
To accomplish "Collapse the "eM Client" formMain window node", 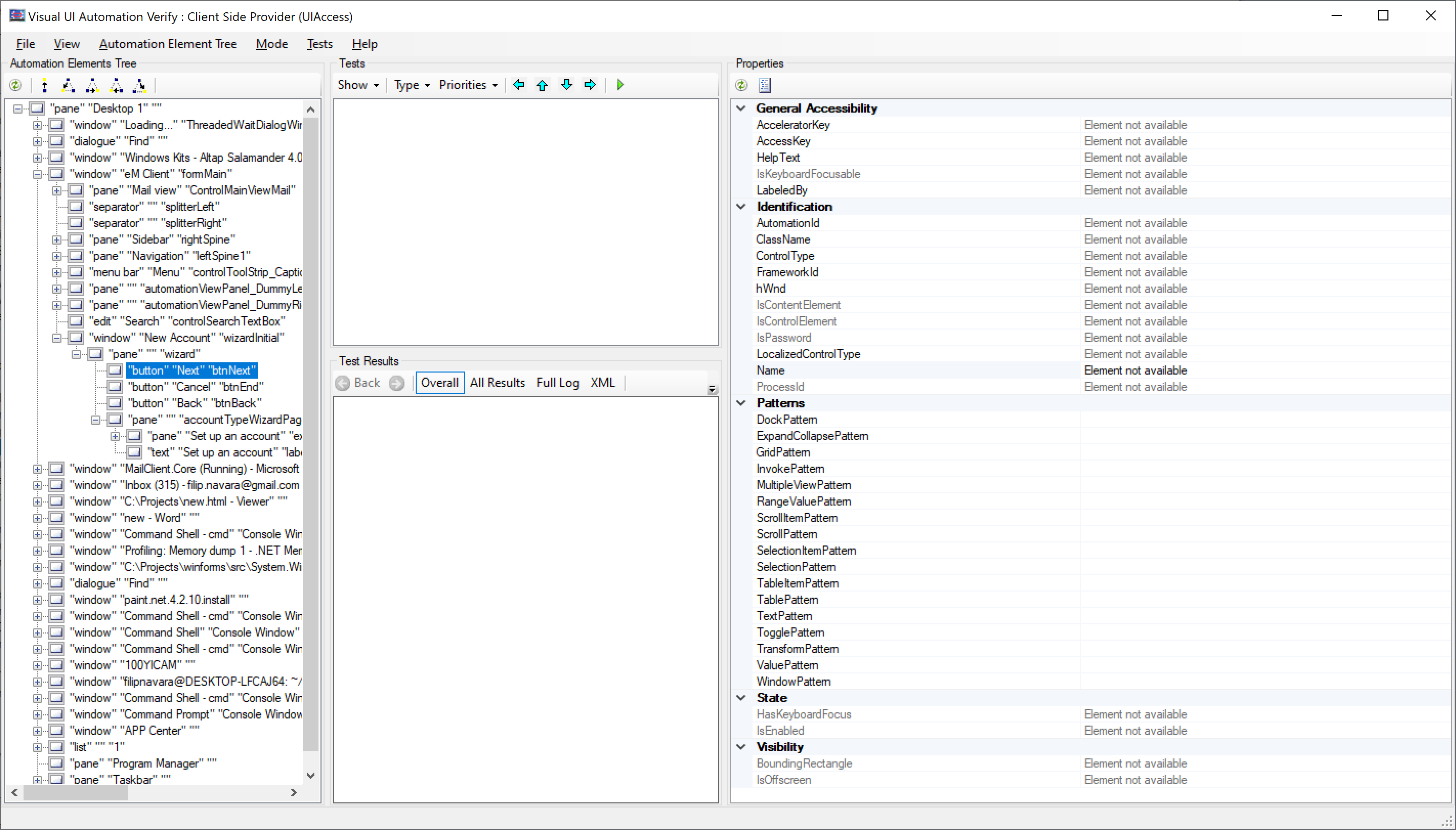I will coord(37,174).
